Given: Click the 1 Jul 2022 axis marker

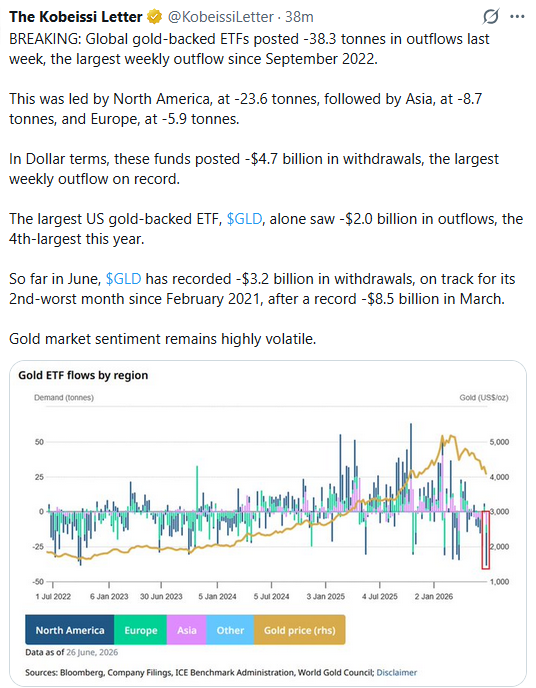Looking at the screenshot, I should (x=53, y=596).
